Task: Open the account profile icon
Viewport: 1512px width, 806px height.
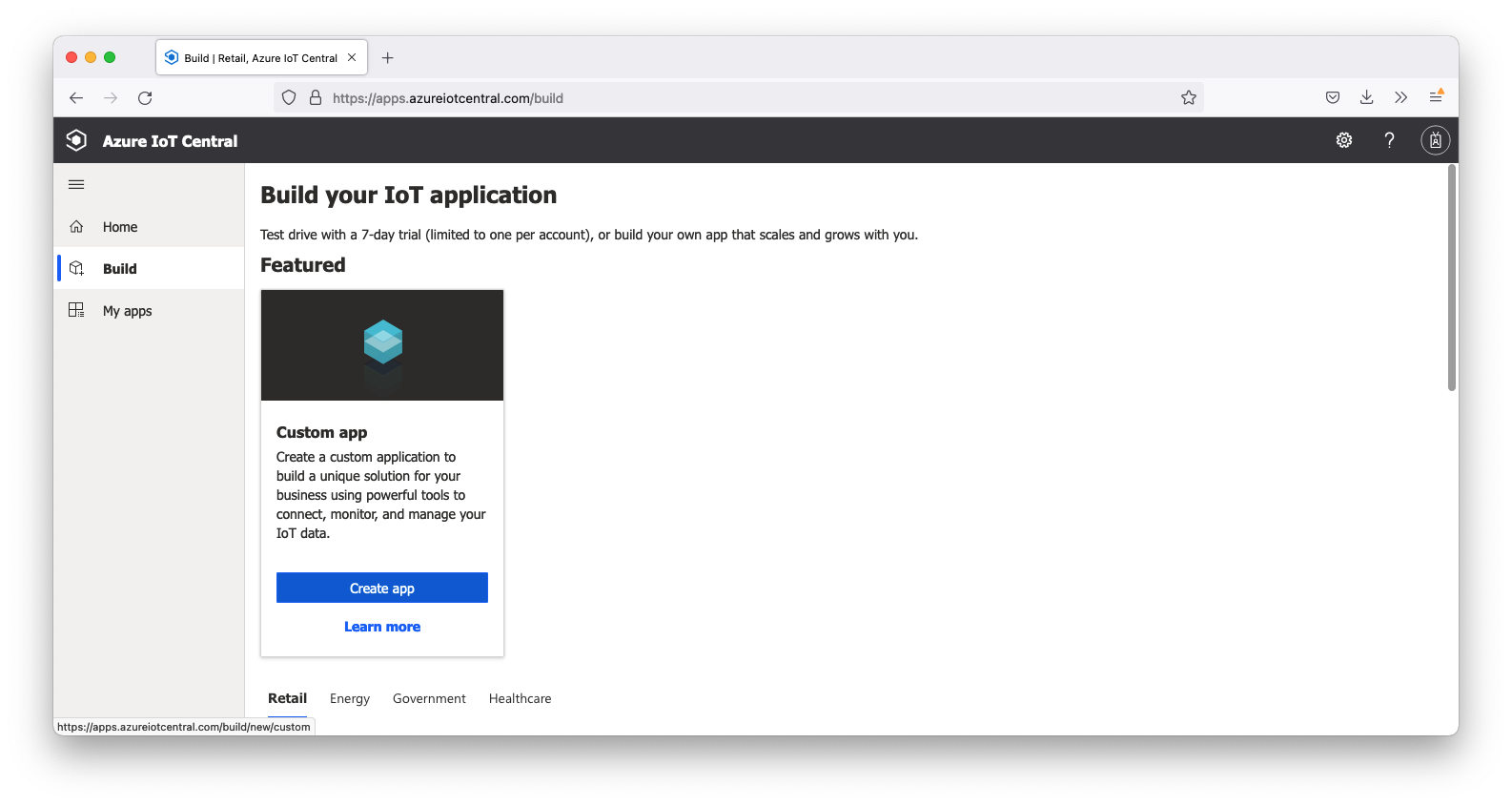Action: click(1435, 140)
